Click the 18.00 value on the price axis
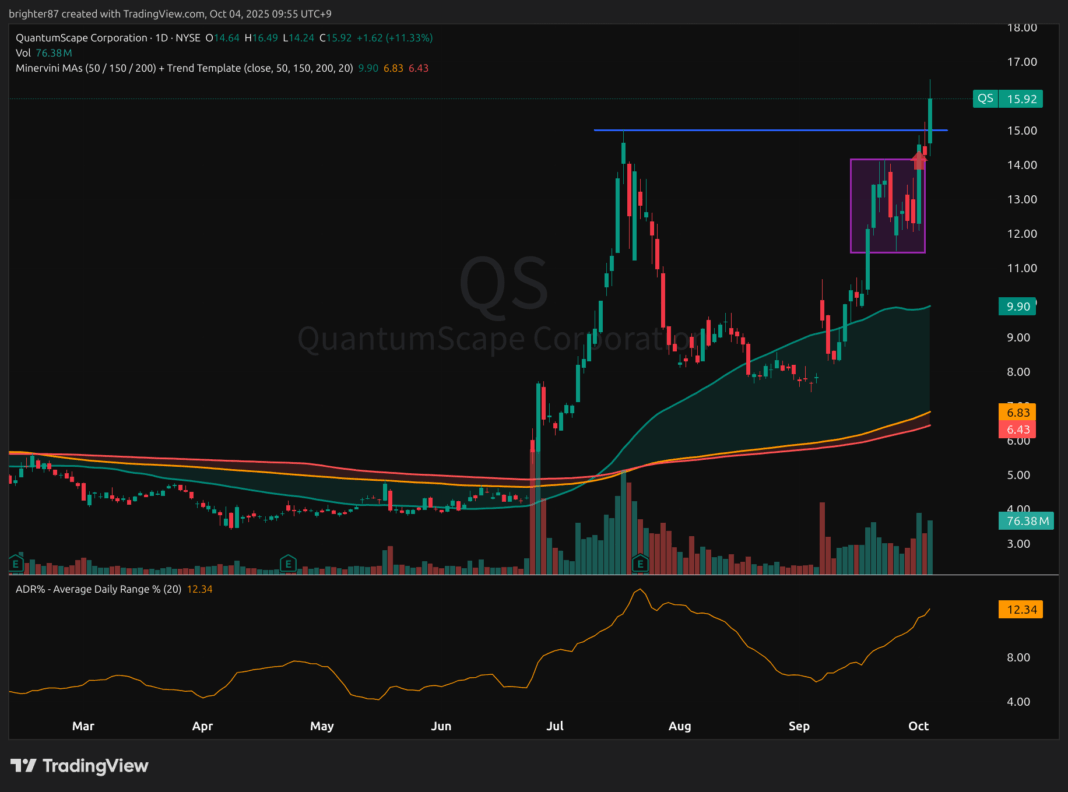Viewport: 1068px width, 792px height. [x=1020, y=28]
